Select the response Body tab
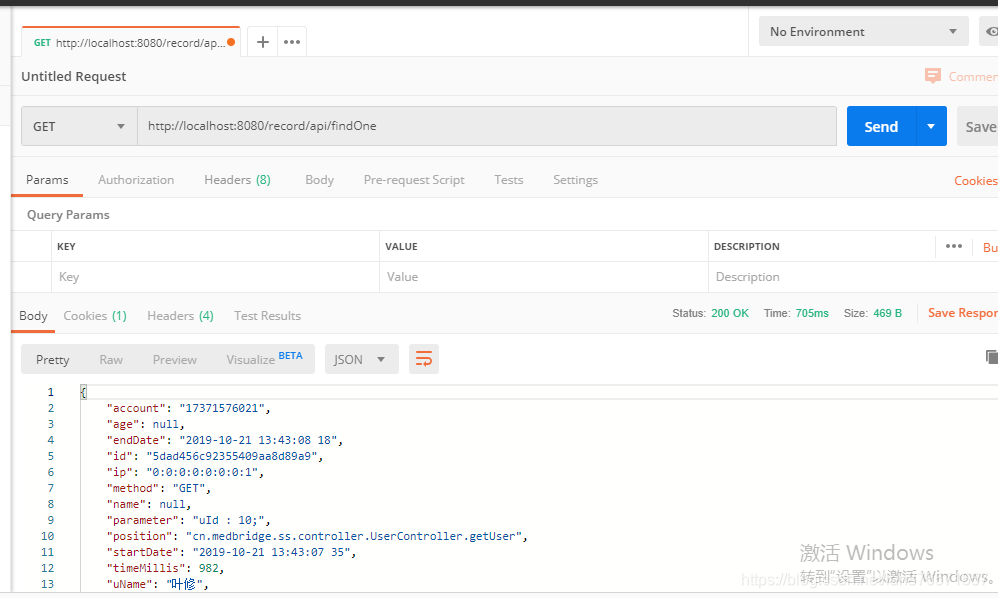 [33, 316]
